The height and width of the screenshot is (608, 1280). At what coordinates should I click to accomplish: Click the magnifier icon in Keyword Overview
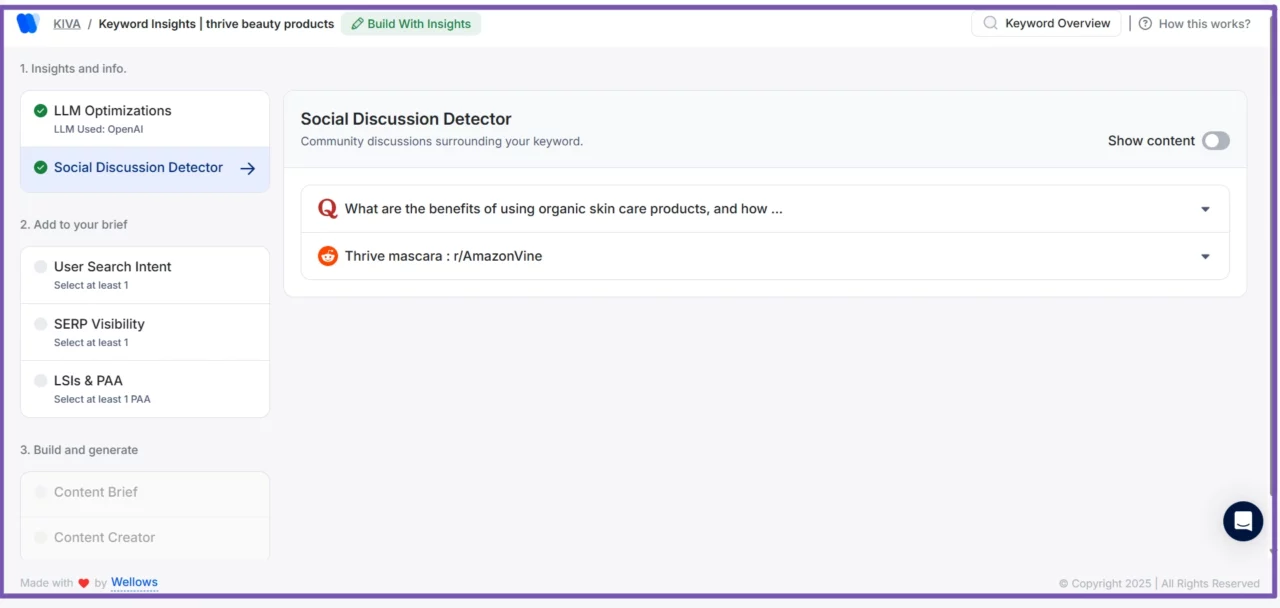pos(990,23)
